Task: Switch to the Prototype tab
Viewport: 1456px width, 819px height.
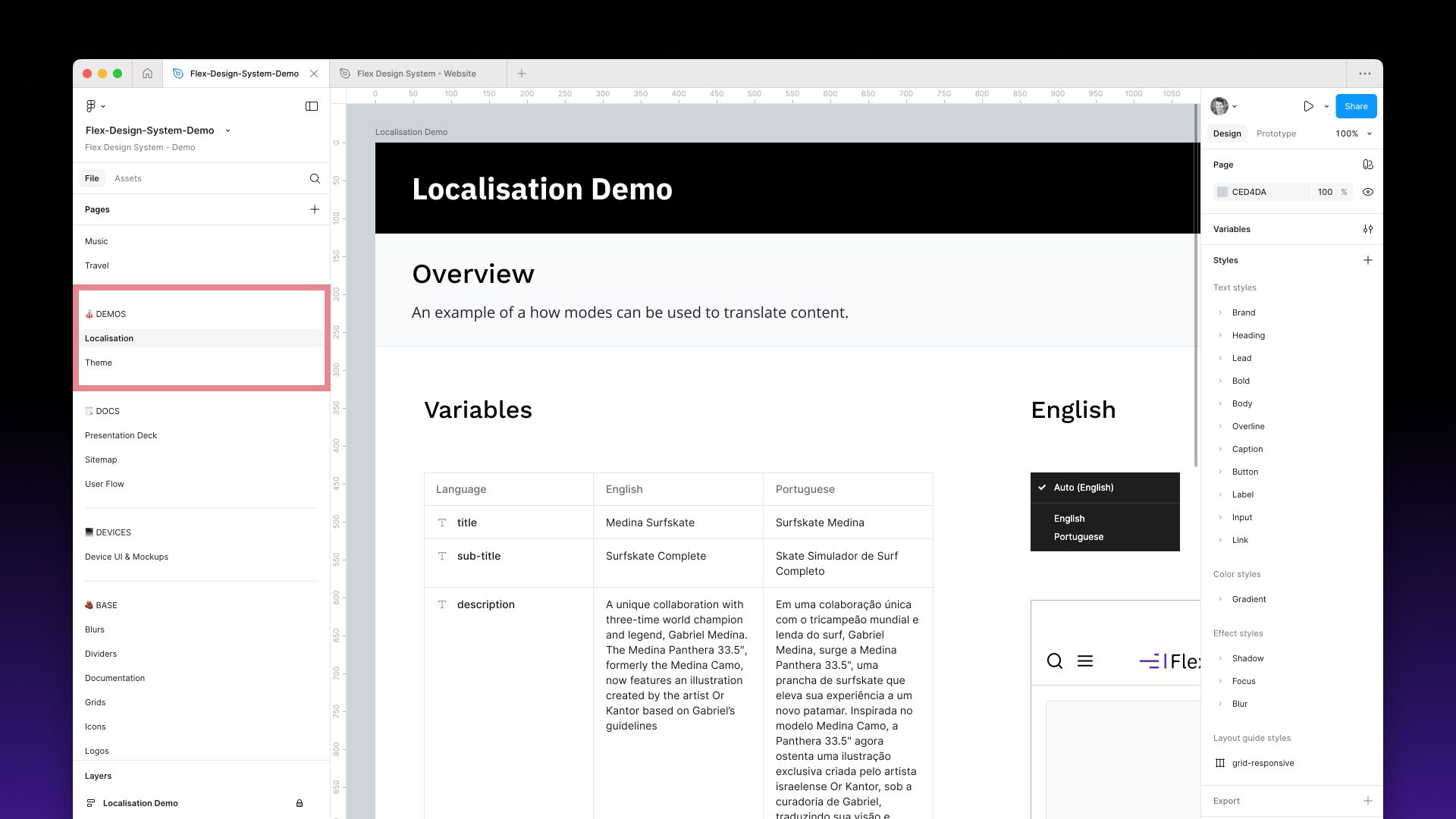Action: [1276, 133]
